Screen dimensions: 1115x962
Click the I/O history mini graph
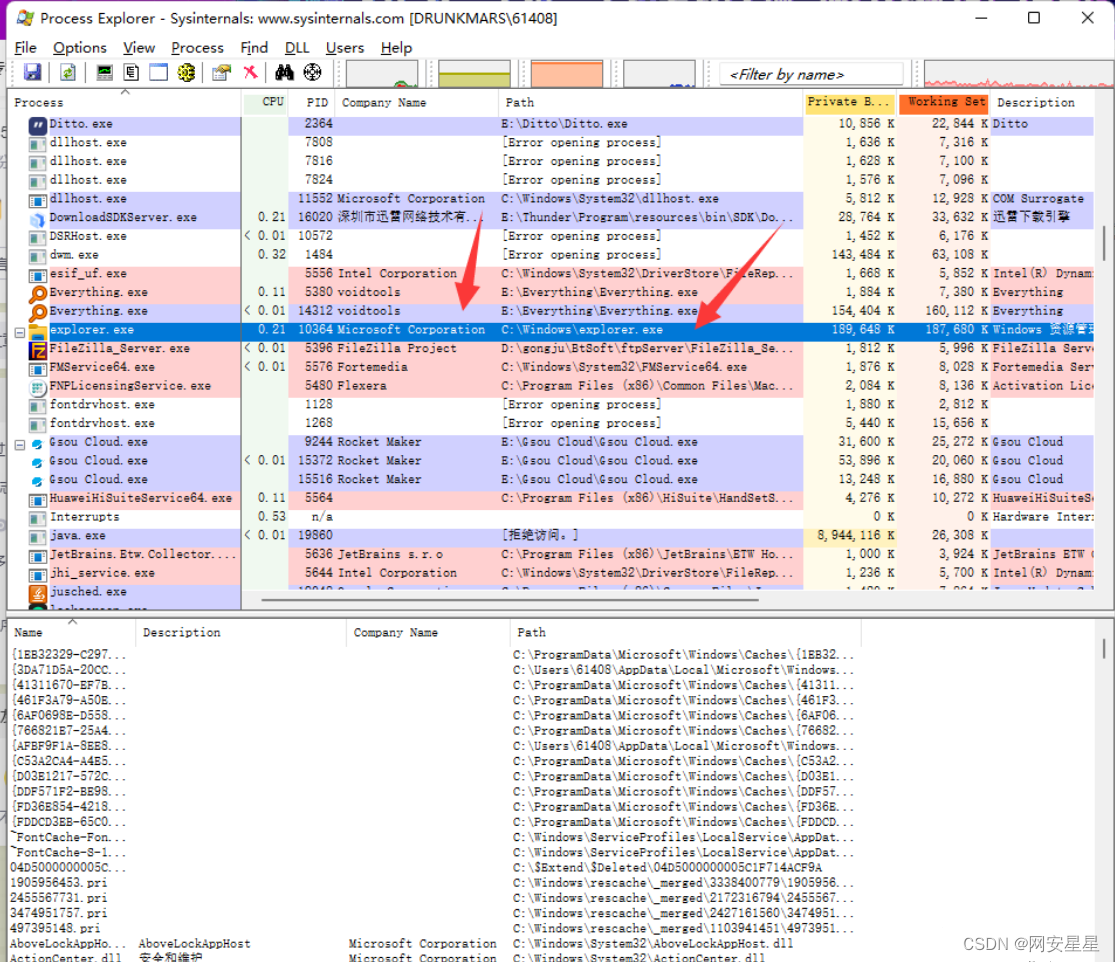click(659, 73)
